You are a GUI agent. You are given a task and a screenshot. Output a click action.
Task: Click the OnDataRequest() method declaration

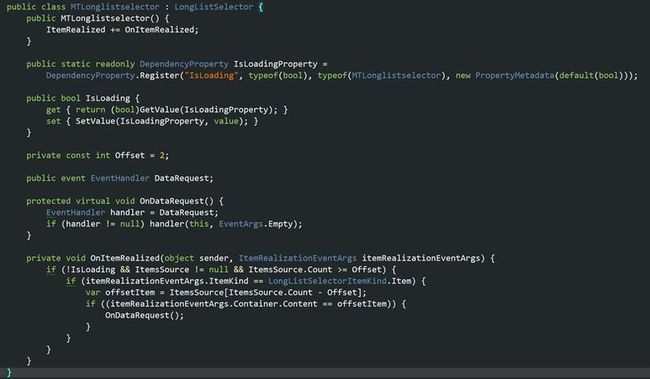click(x=177, y=201)
